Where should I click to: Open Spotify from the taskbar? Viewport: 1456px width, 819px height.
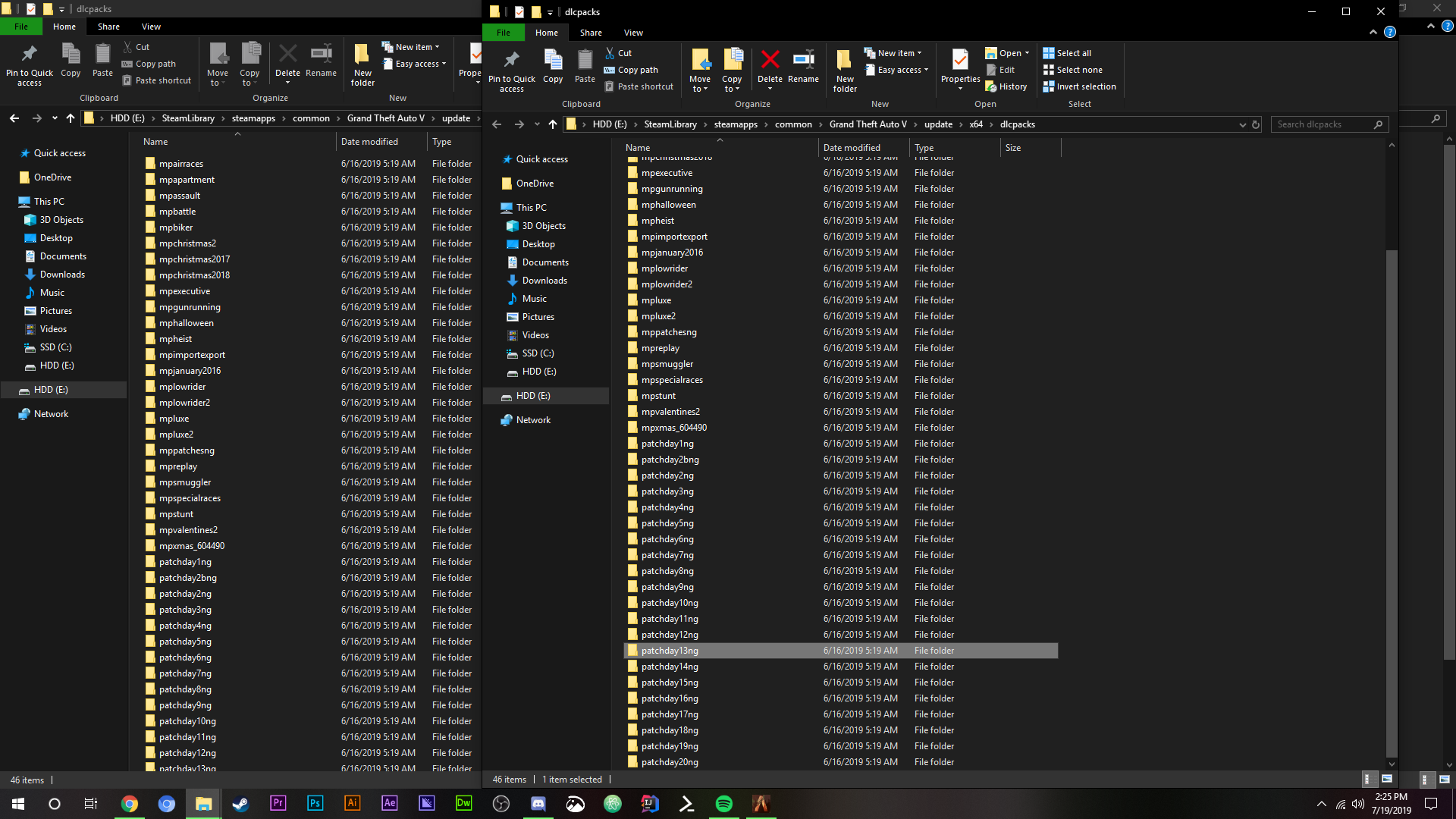(x=724, y=804)
